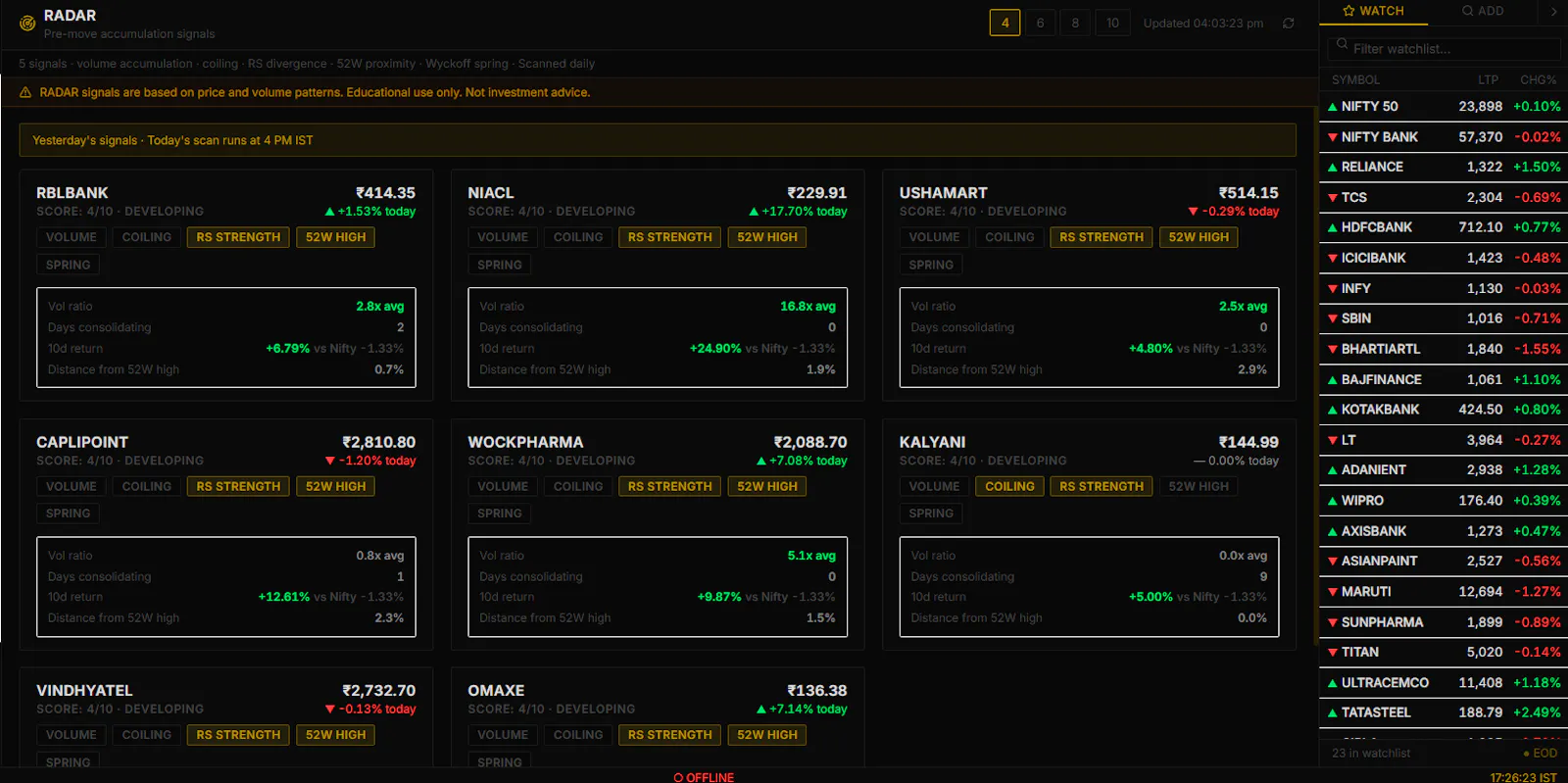The width and height of the screenshot is (1568, 783).
Task: Open the RBLBANK signal card title
Action: click(73, 193)
